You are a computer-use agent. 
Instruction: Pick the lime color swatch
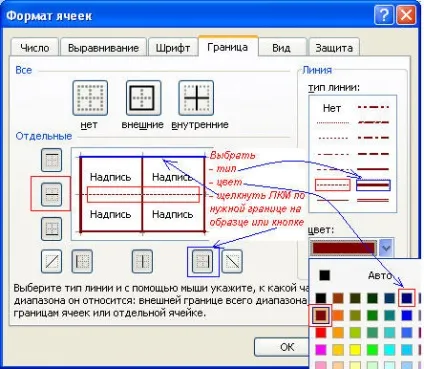355,332
